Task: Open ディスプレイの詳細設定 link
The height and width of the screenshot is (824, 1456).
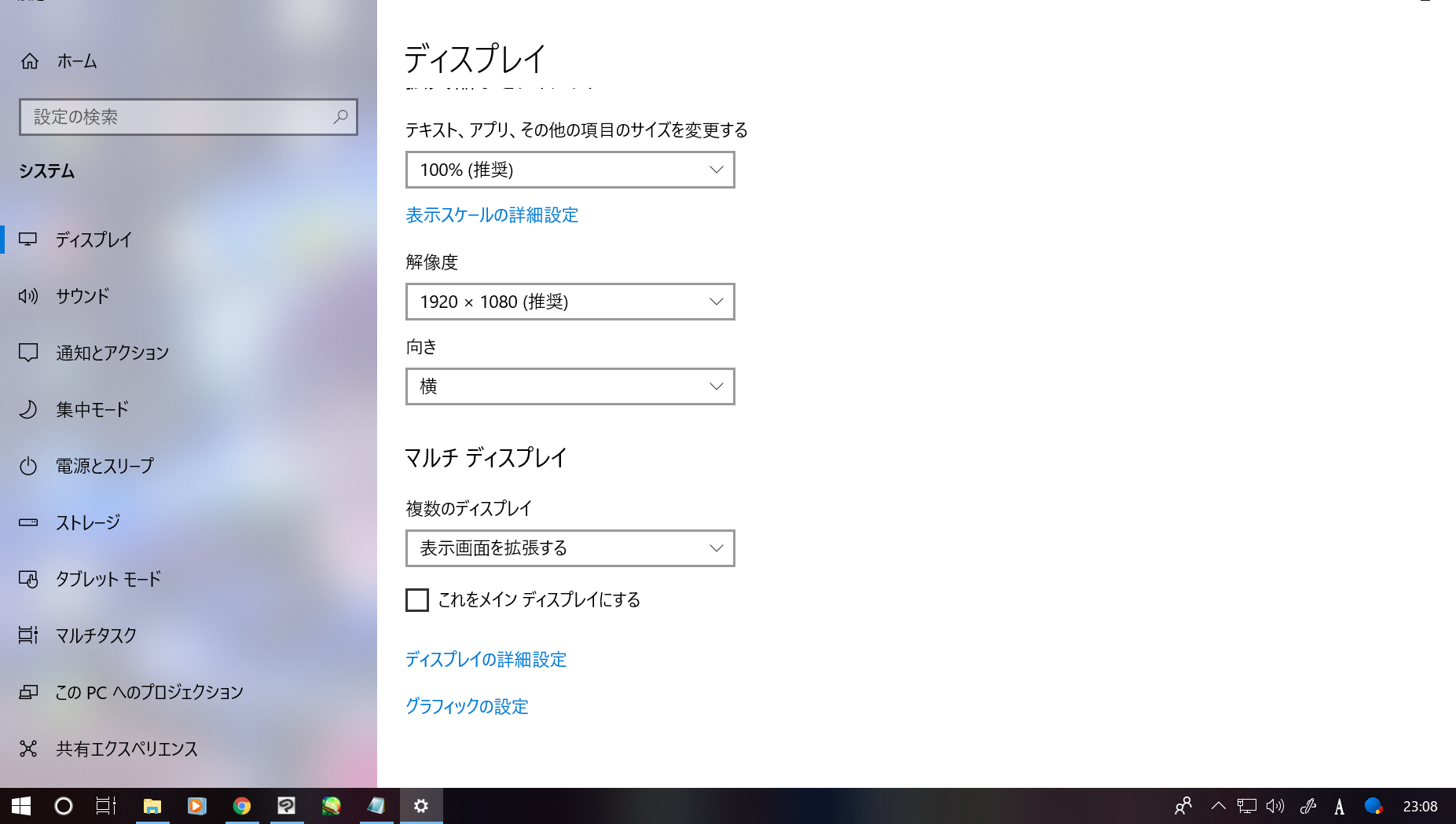Action: (486, 660)
